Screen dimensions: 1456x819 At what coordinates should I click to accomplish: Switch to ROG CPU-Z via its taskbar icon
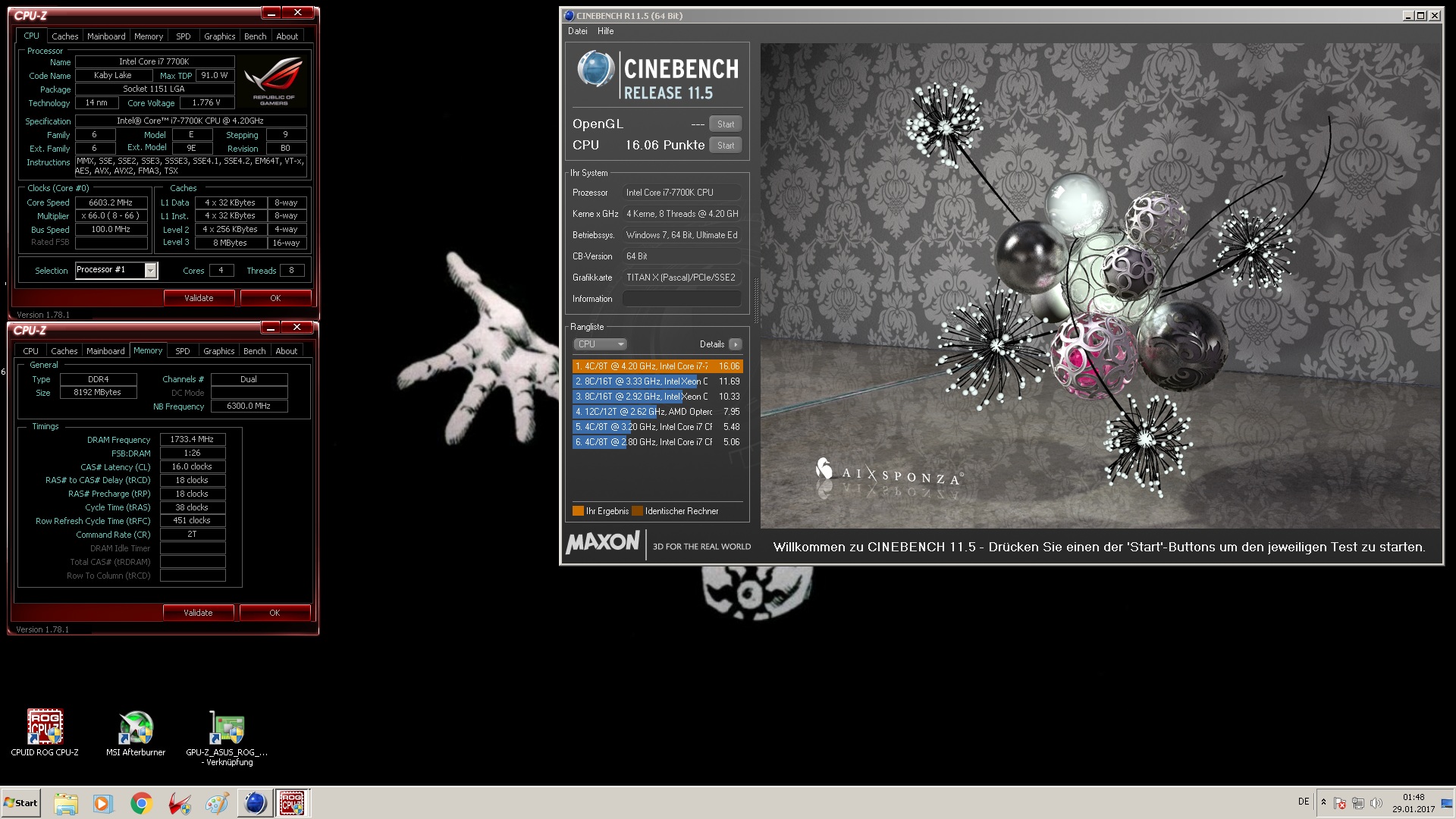click(x=292, y=803)
